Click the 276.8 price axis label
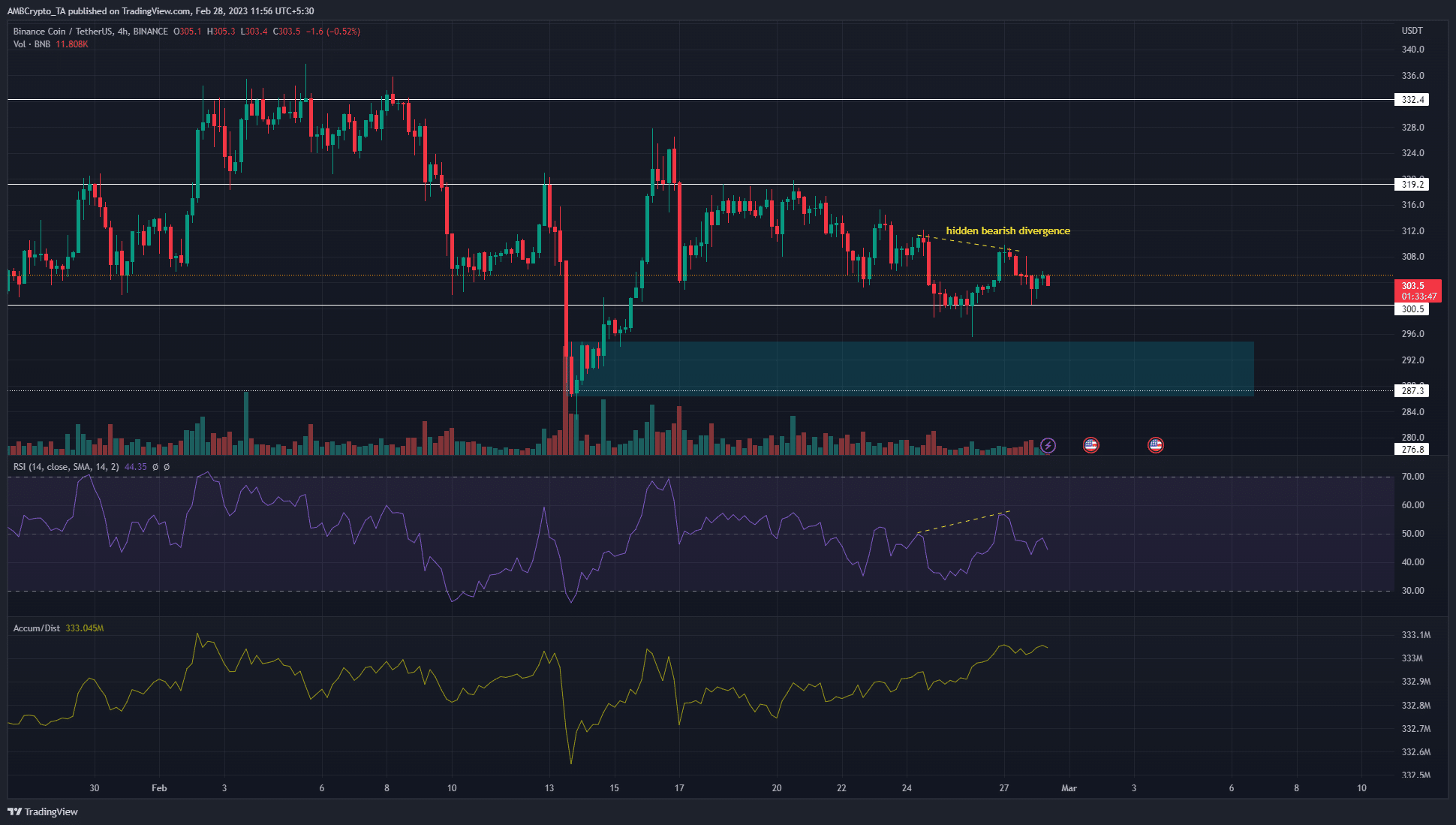This screenshot has height=825, width=1456. click(1412, 450)
